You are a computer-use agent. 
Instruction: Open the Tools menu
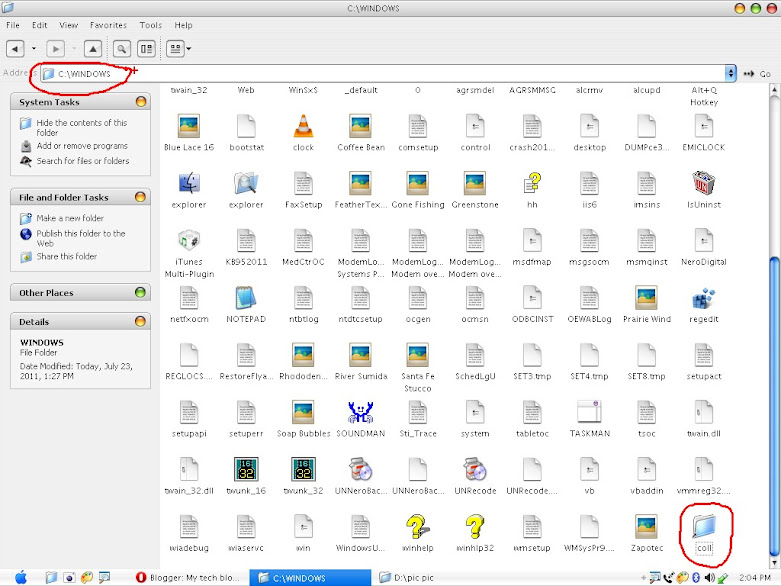pyautogui.click(x=150, y=25)
